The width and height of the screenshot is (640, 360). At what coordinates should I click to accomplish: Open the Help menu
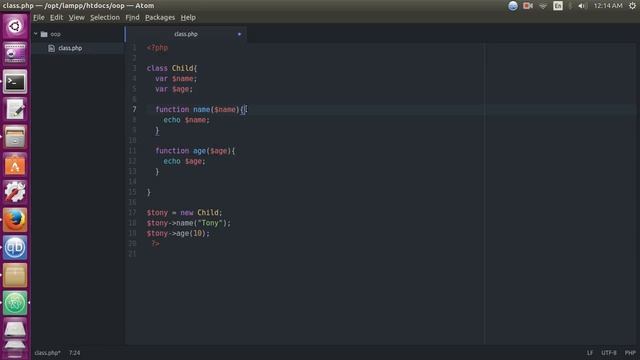(188, 18)
